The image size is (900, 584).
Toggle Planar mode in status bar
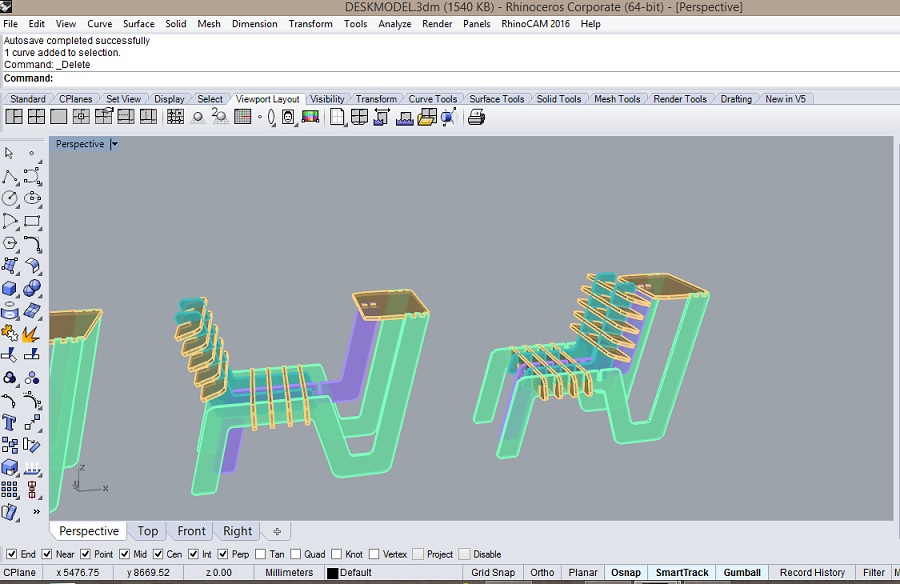[x=583, y=573]
